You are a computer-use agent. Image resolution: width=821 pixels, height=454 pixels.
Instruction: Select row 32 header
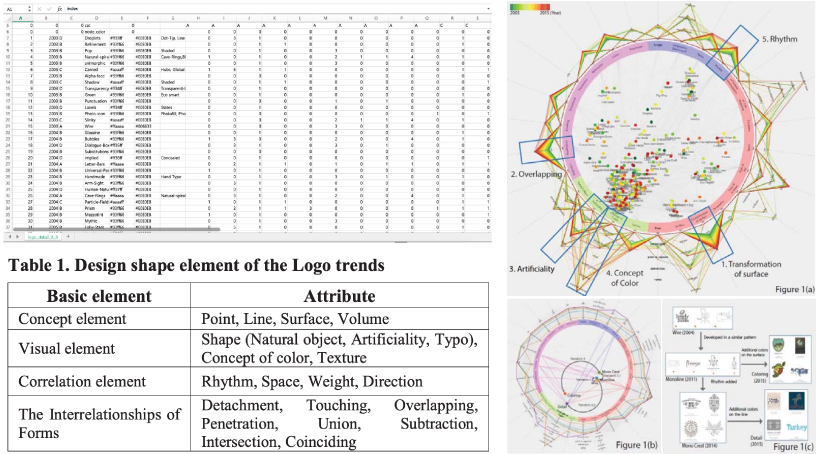click(8, 195)
